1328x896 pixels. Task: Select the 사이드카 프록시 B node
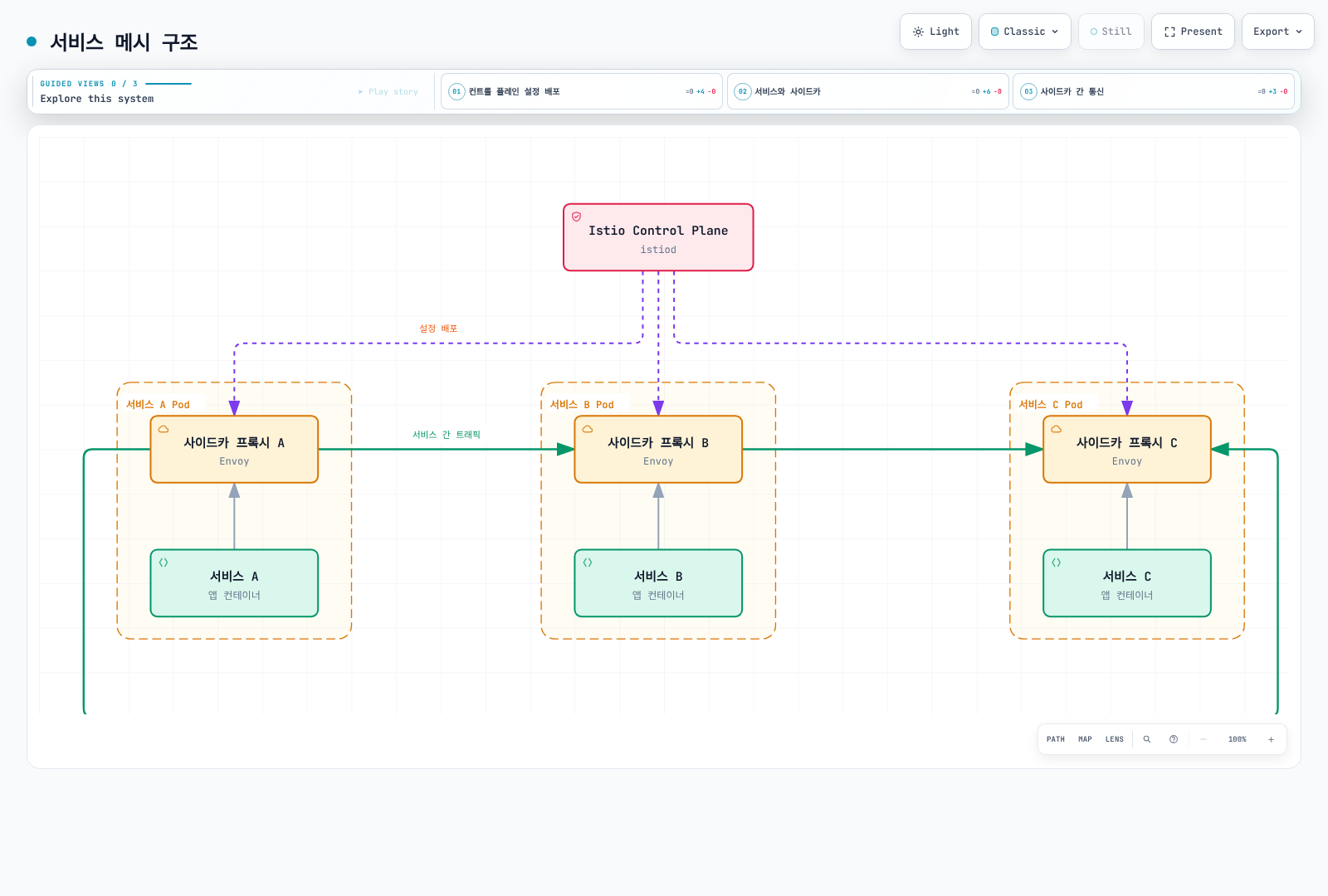[658, 449]
